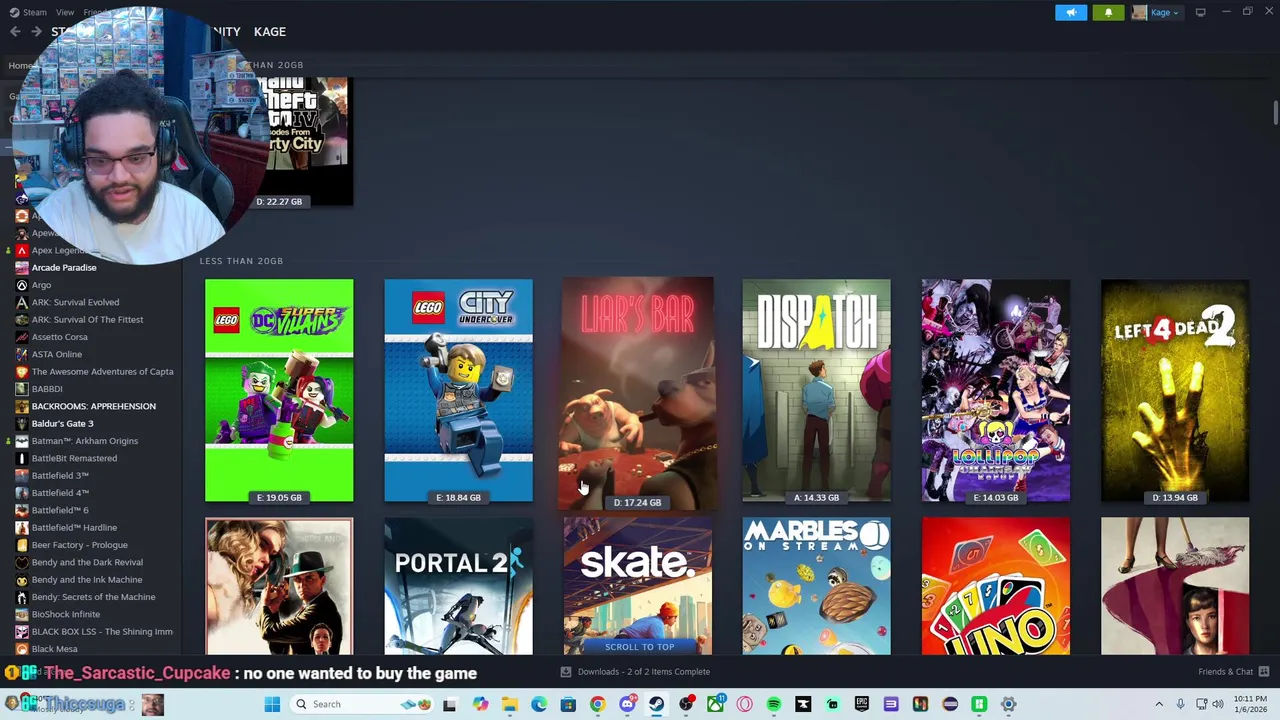Open Steam icon on taskbar

(x=657, y=704)
